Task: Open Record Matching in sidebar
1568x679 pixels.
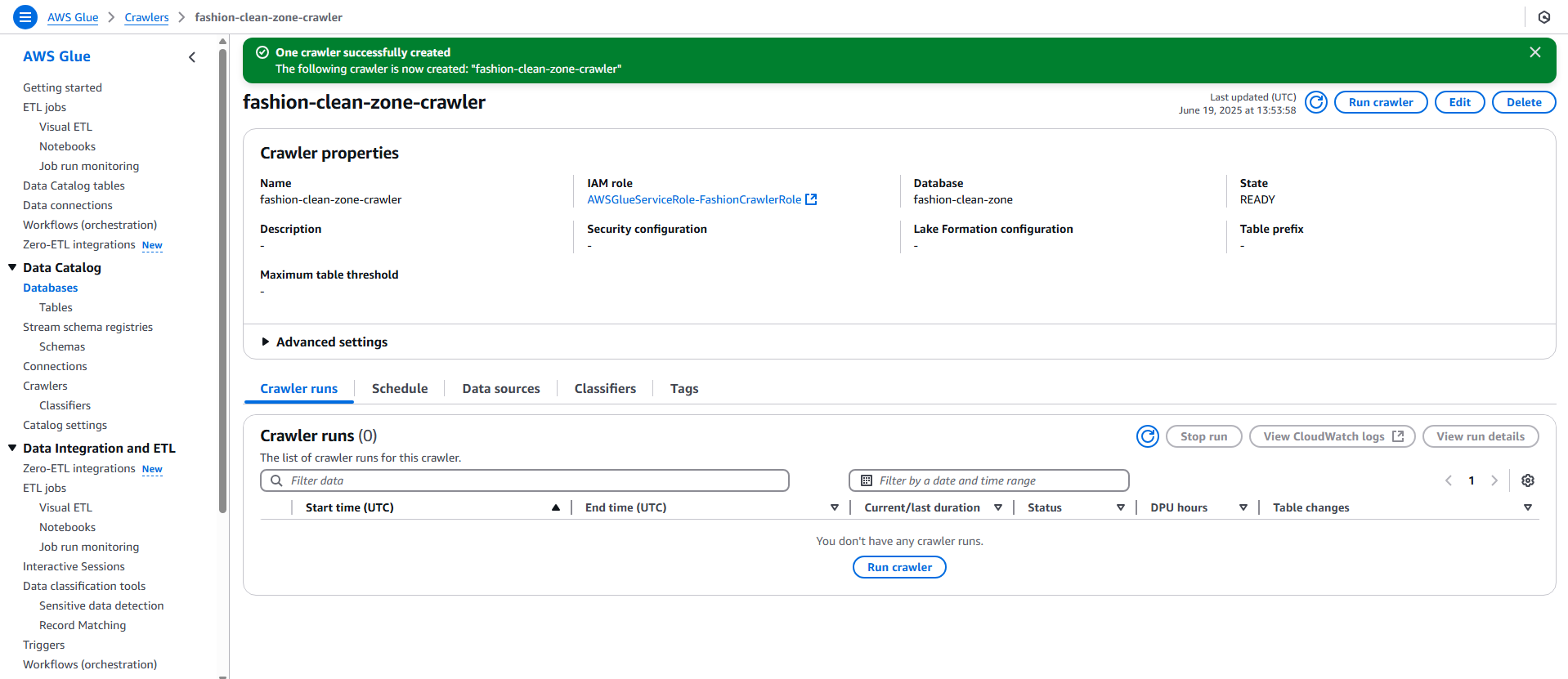Action: pos(83,625)
